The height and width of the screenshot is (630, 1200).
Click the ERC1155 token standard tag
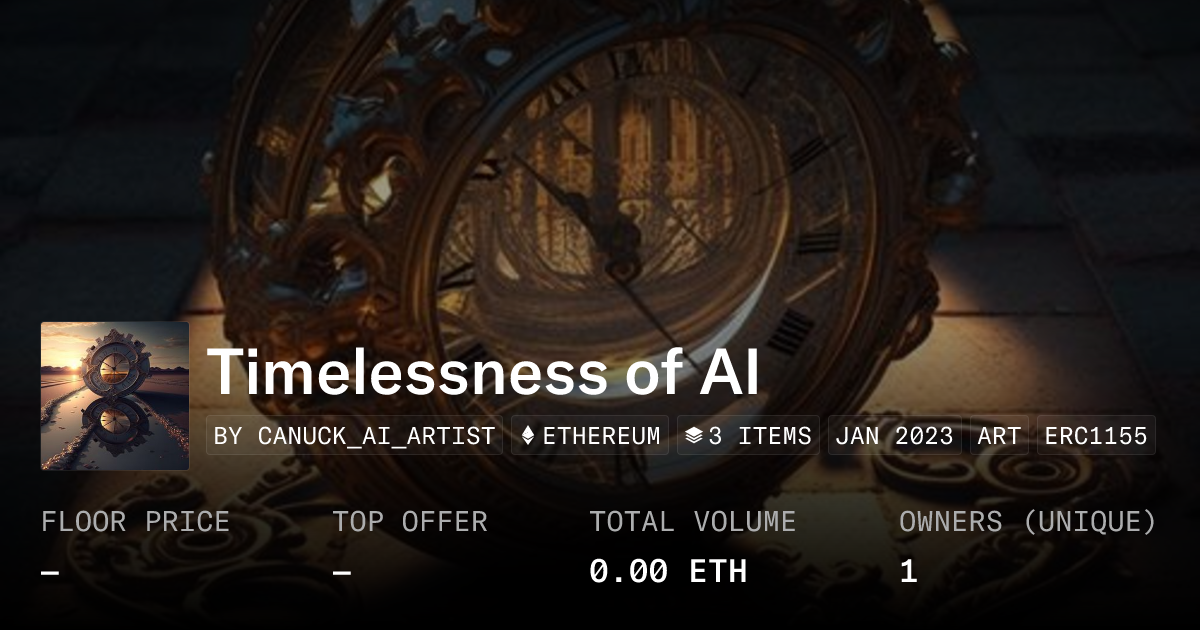pos(1096,436)
